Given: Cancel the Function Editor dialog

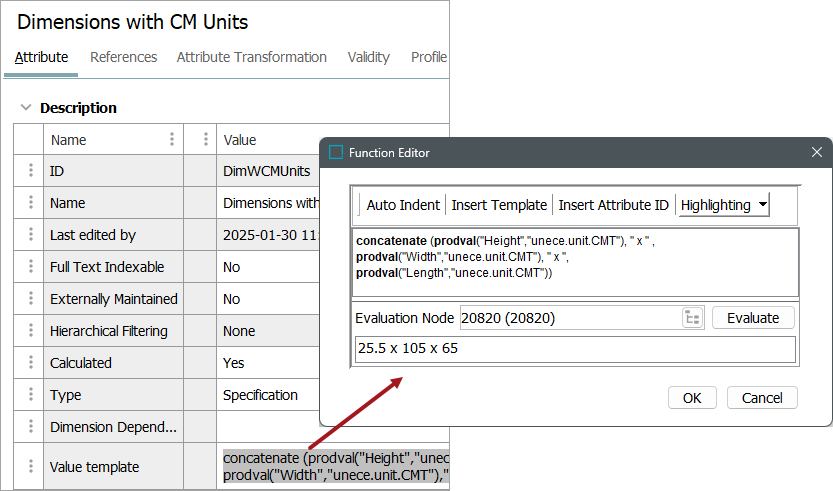Looking at the screenshot, I should pos(761,397).
